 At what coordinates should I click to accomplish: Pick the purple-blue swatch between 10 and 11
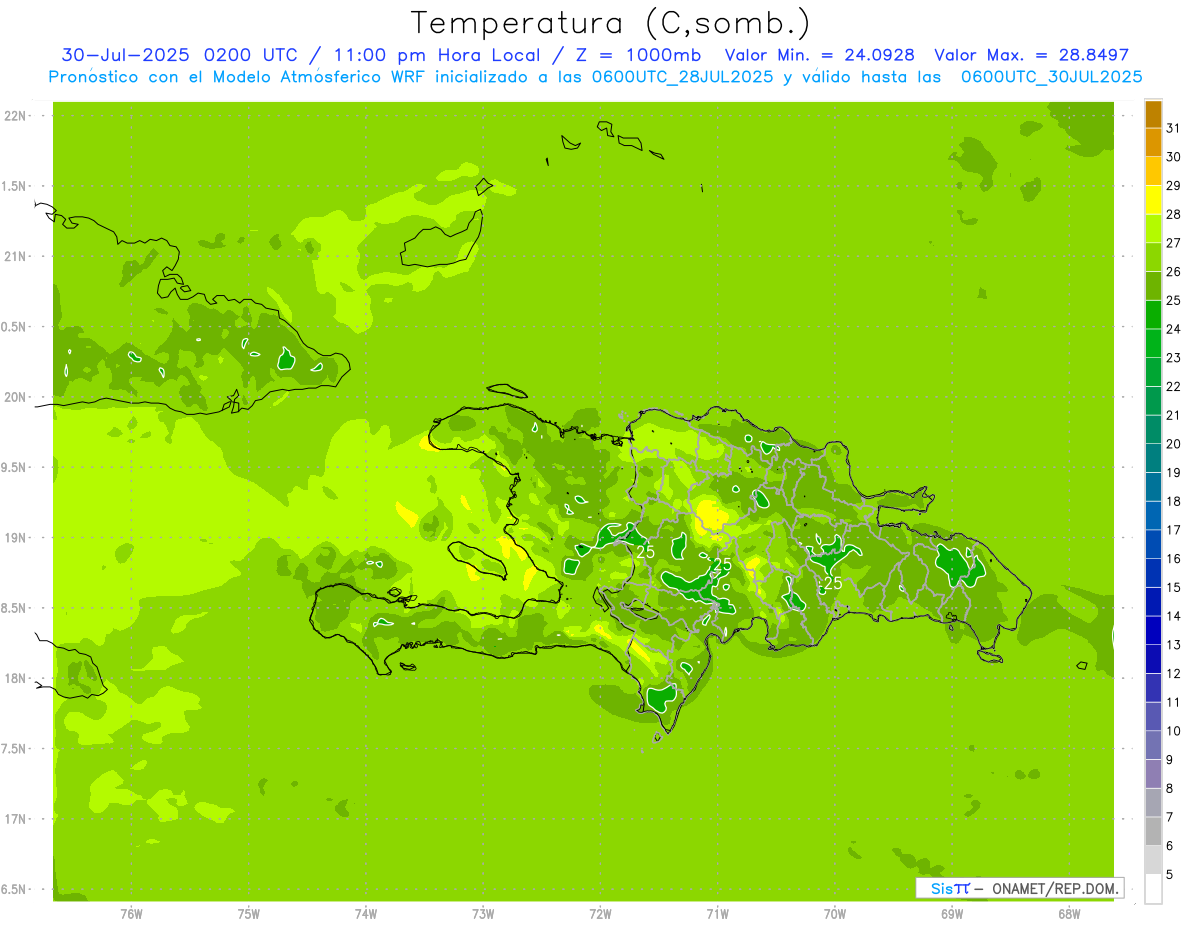pyautogui.click(x=1153, y=717)
